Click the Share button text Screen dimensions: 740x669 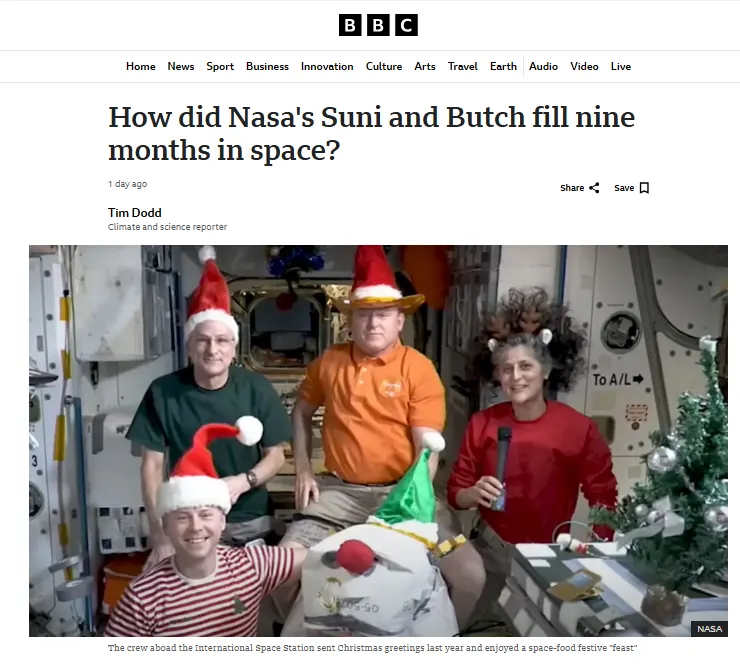[572, 188]
